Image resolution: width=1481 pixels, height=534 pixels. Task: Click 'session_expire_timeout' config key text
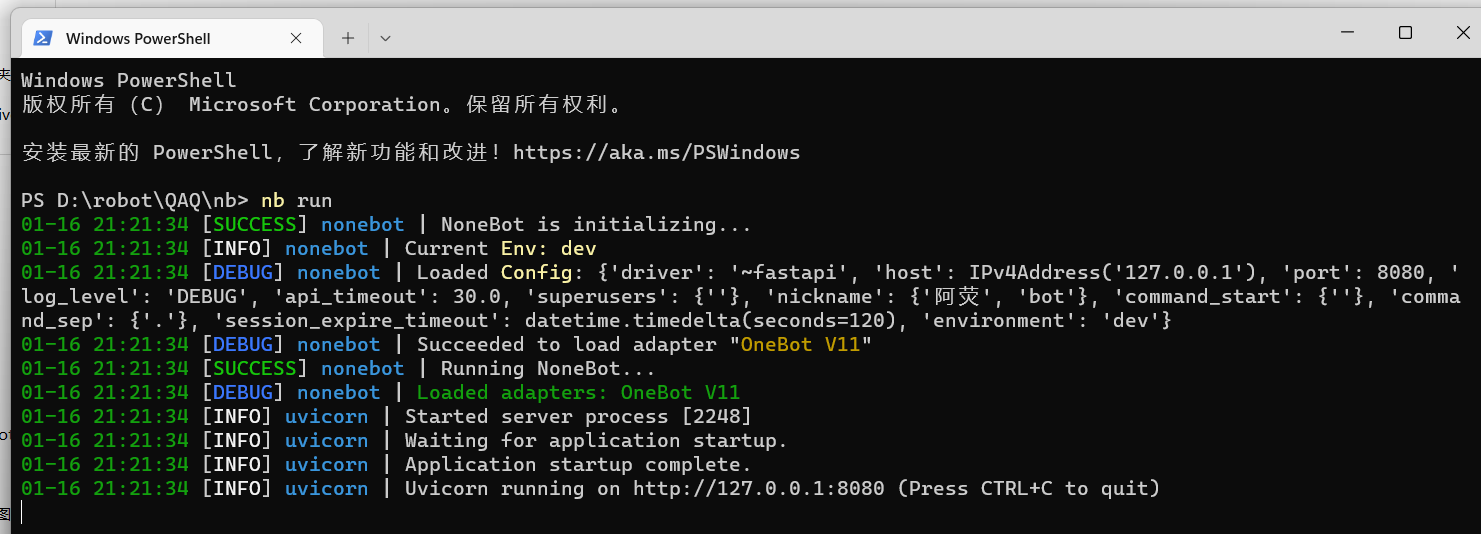(x=357, y=321)
